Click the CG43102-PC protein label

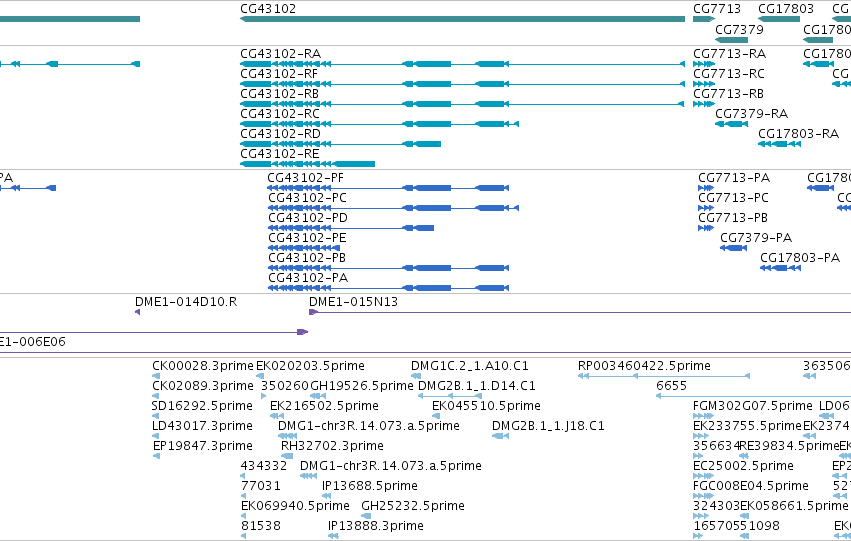(x=307, y=198)
